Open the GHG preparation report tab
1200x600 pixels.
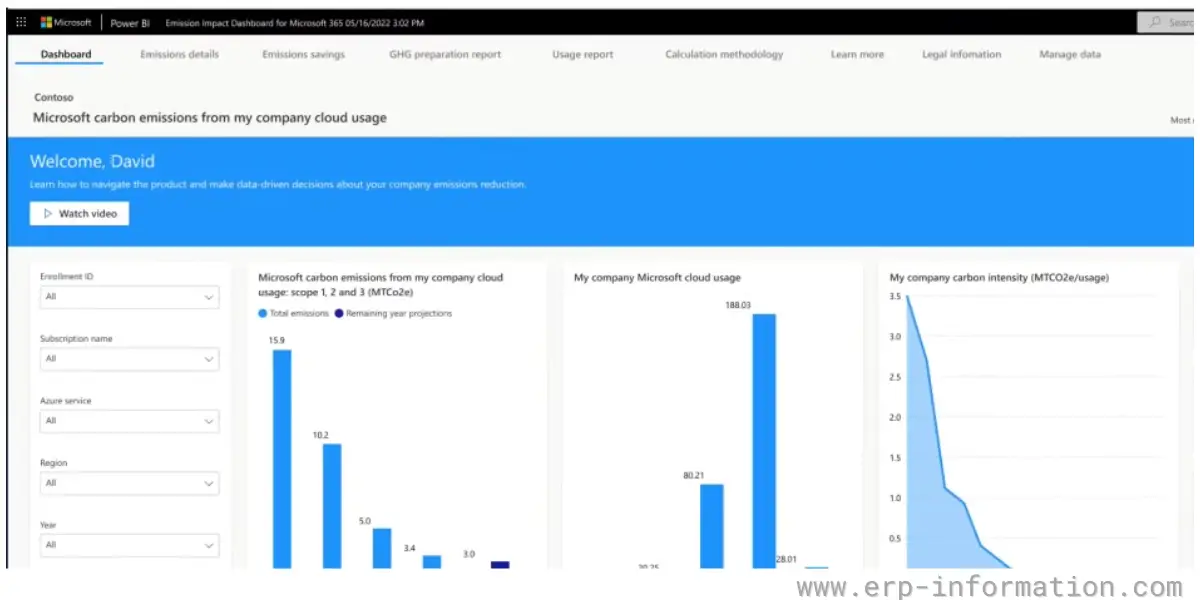coord(445,54)
